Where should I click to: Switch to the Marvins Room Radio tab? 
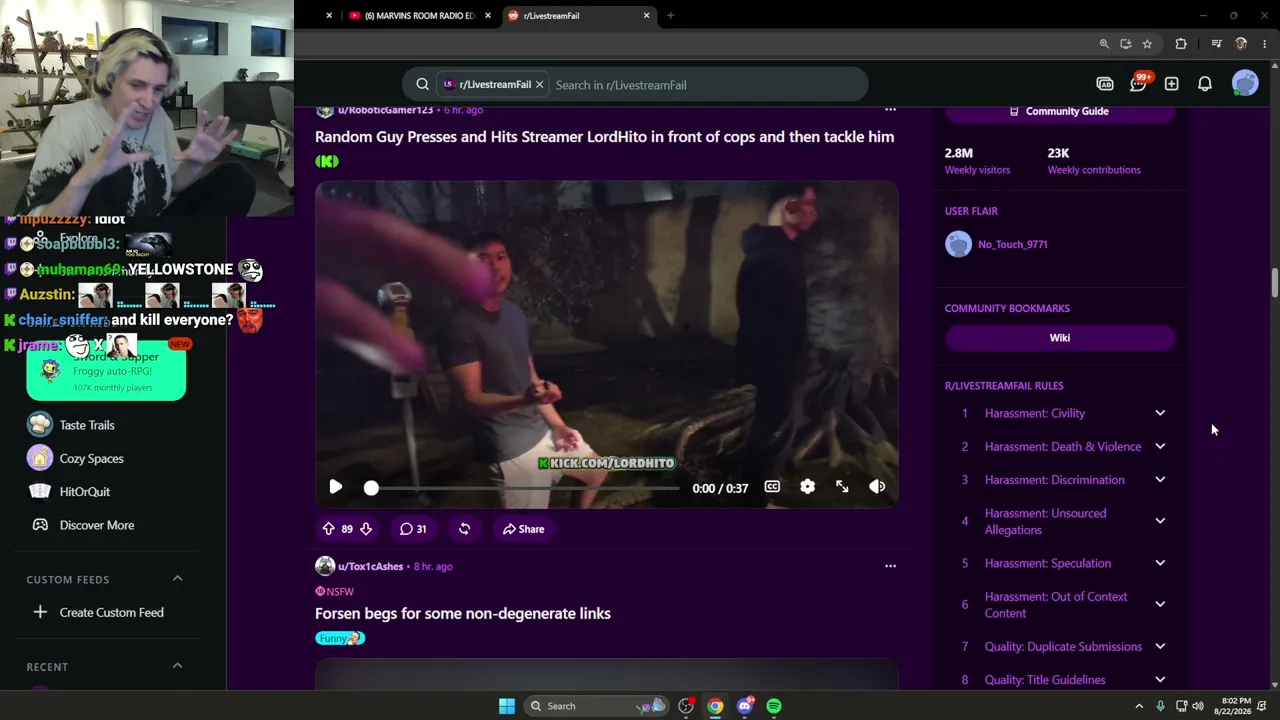point(412,16)
